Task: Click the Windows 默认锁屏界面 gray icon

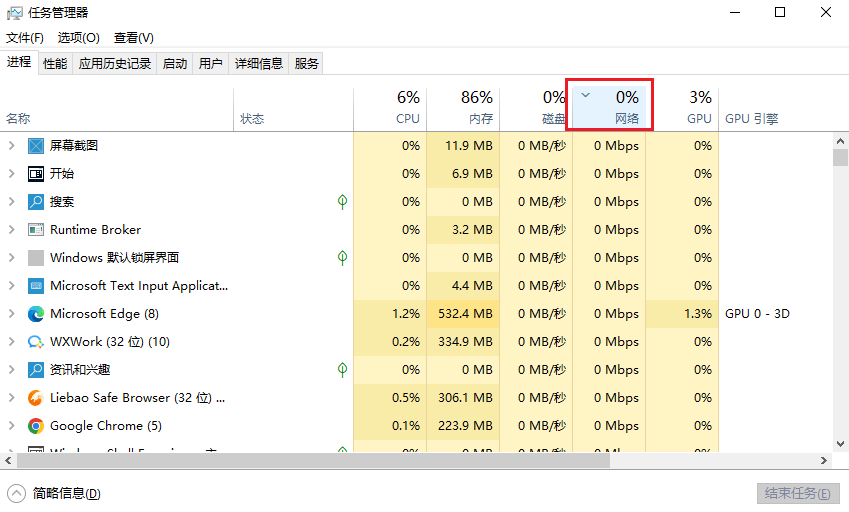Action: click(36, 258)
